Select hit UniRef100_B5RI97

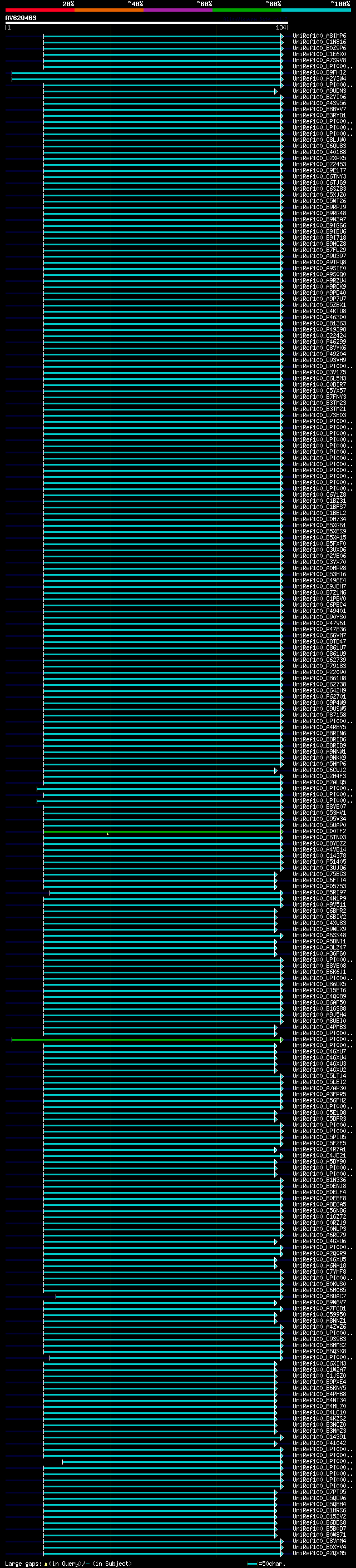click(x=319, y=892)
